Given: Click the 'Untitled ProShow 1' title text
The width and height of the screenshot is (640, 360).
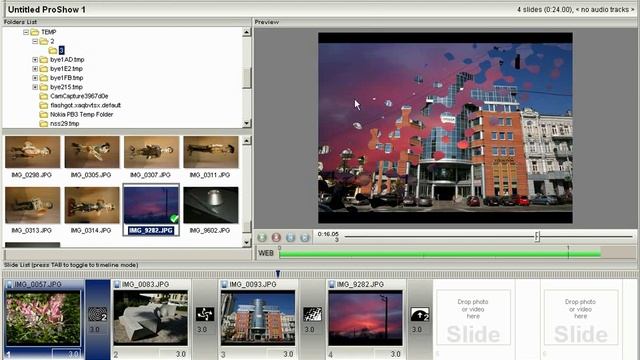Looking at the screenshot, I should [47, 9].
